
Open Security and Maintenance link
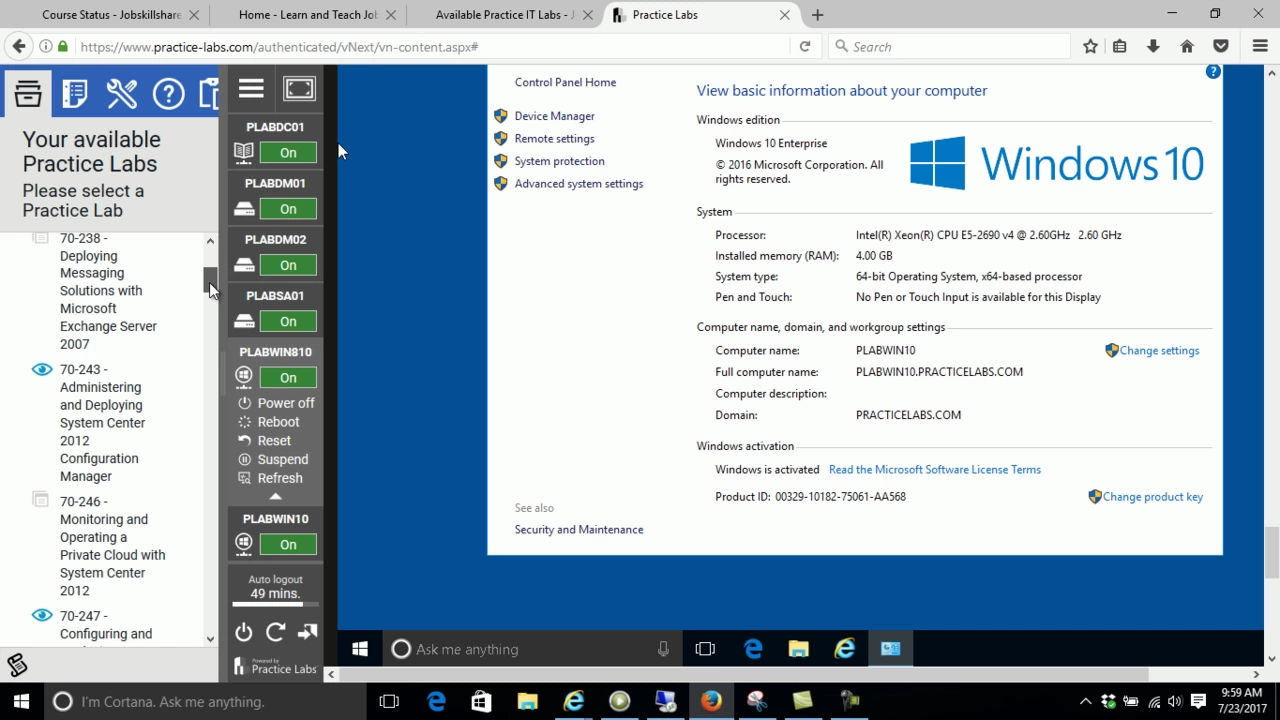(x=578, y=530)
